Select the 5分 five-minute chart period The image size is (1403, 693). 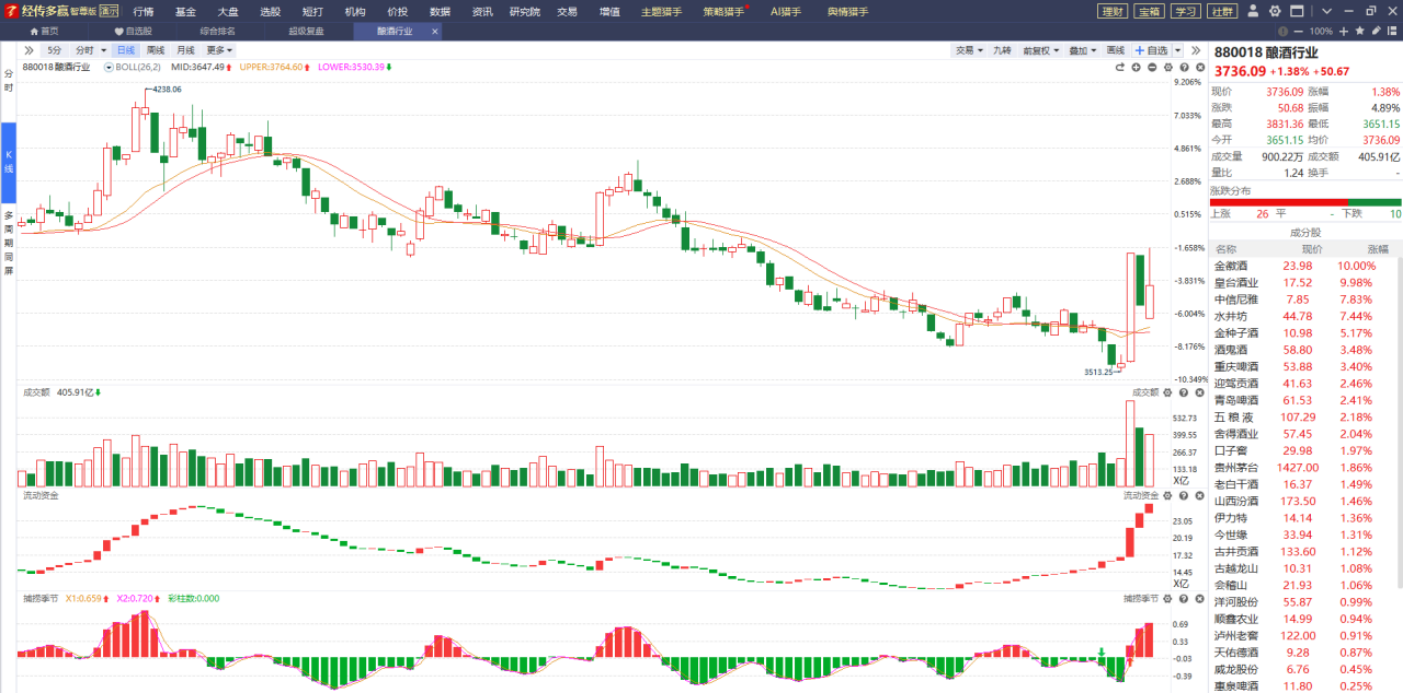53,50
